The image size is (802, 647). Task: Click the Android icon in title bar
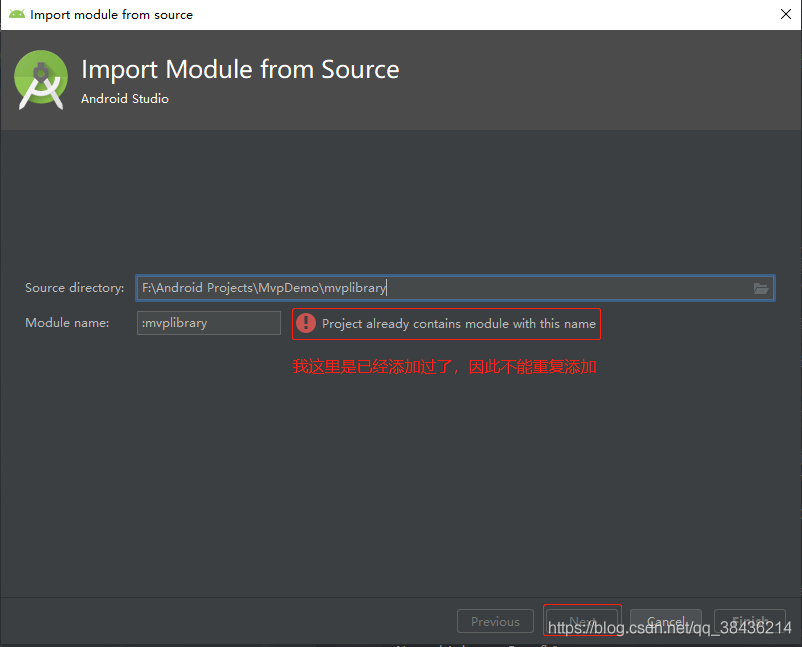[17, 14]
